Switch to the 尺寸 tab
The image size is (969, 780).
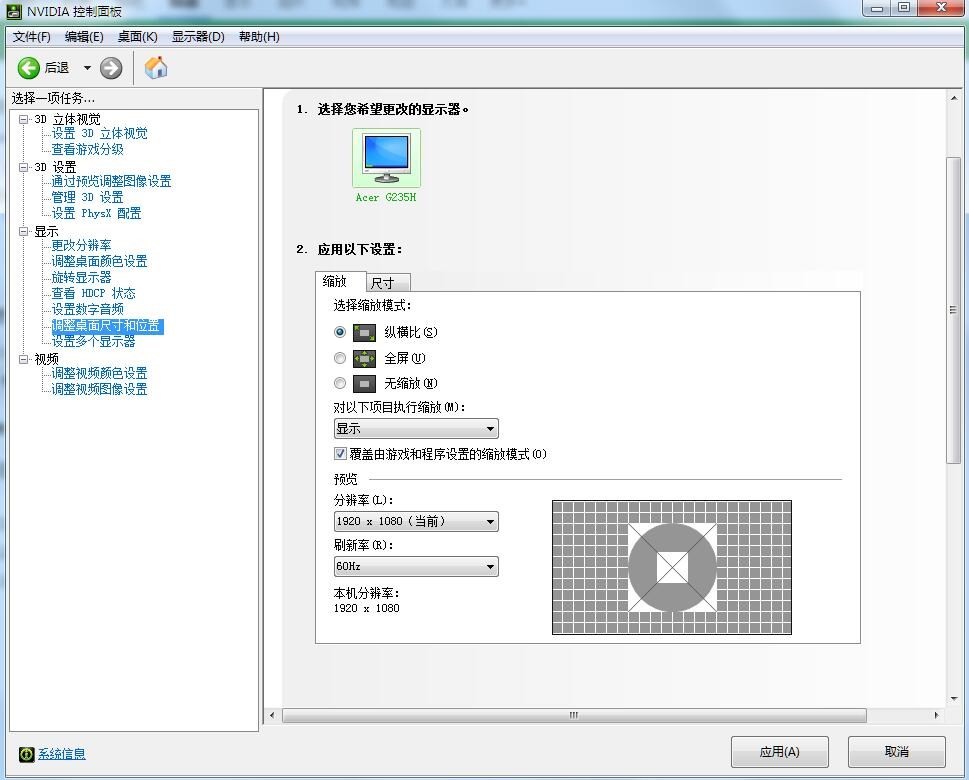pos(383,283)
